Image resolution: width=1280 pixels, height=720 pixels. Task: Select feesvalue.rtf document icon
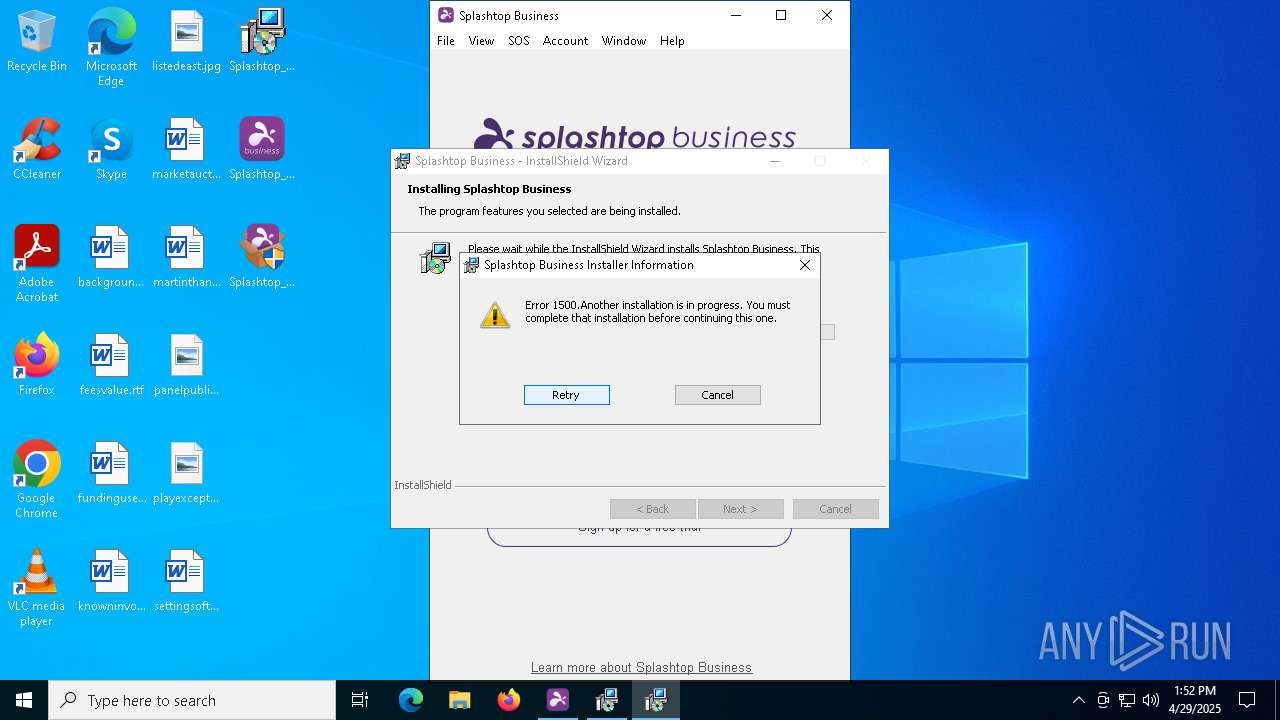coord(111,365)
